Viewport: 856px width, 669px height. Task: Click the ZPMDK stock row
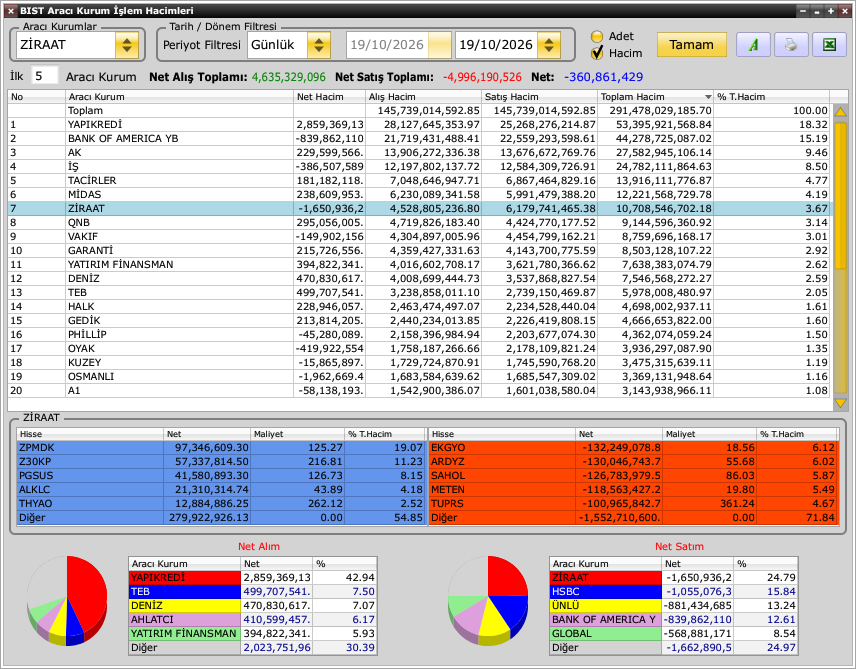pos(221,448)
